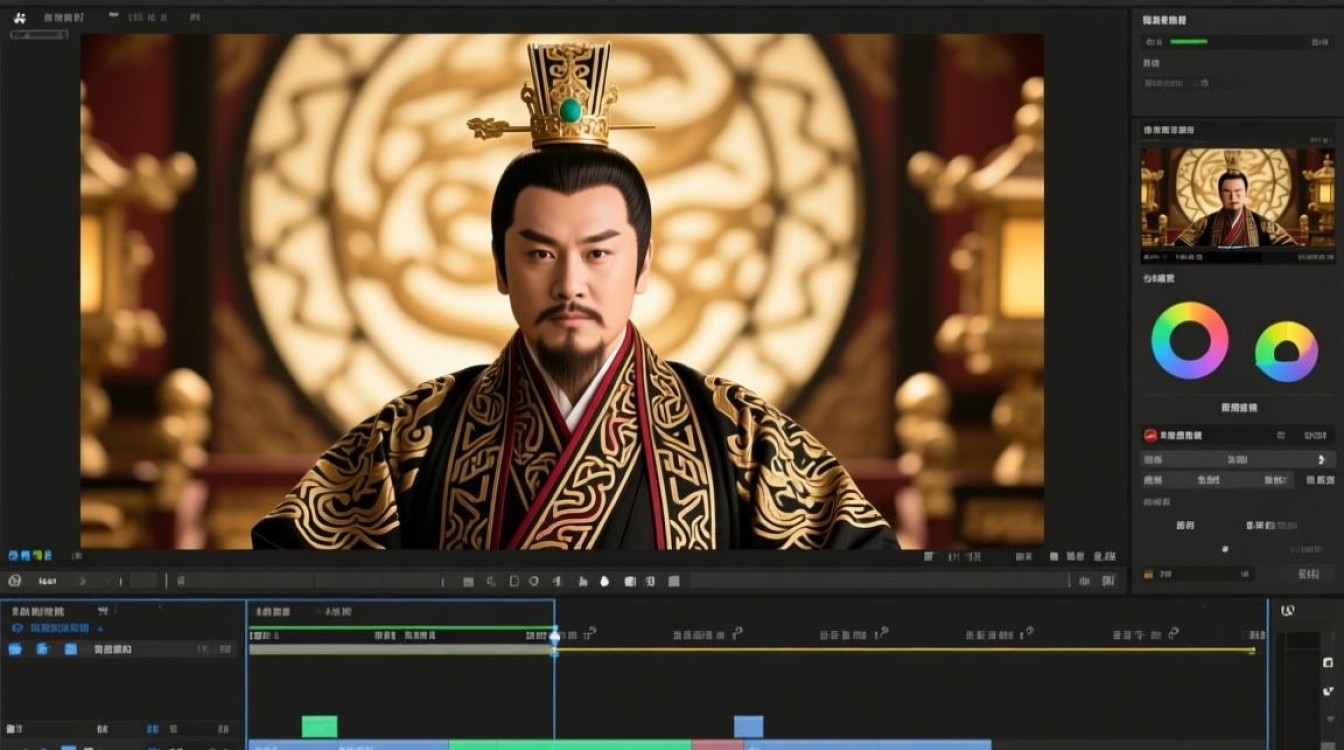Click the round icon at the left end of the transport toolbar

[x=14, y=580]
